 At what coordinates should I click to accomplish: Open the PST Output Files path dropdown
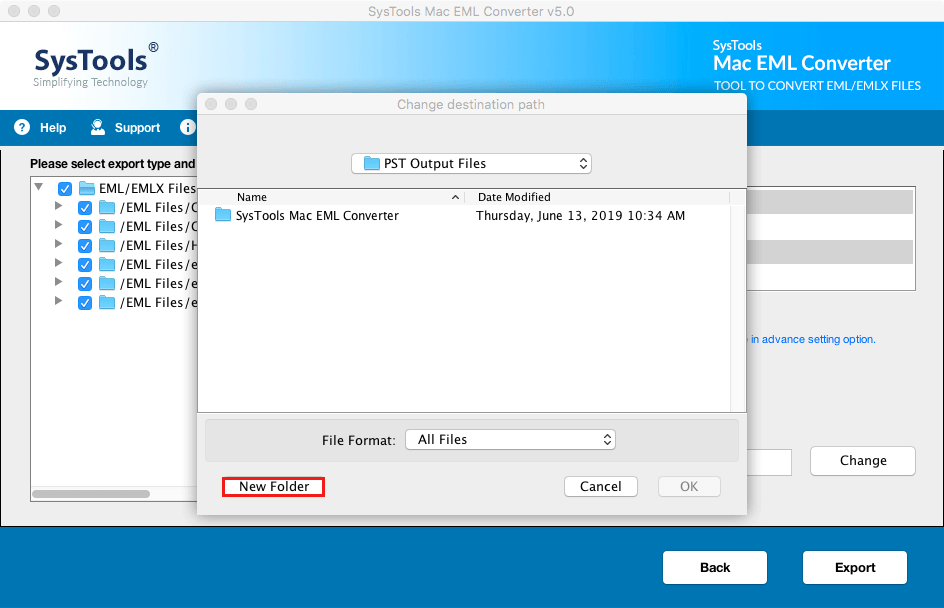pos(471,164)
